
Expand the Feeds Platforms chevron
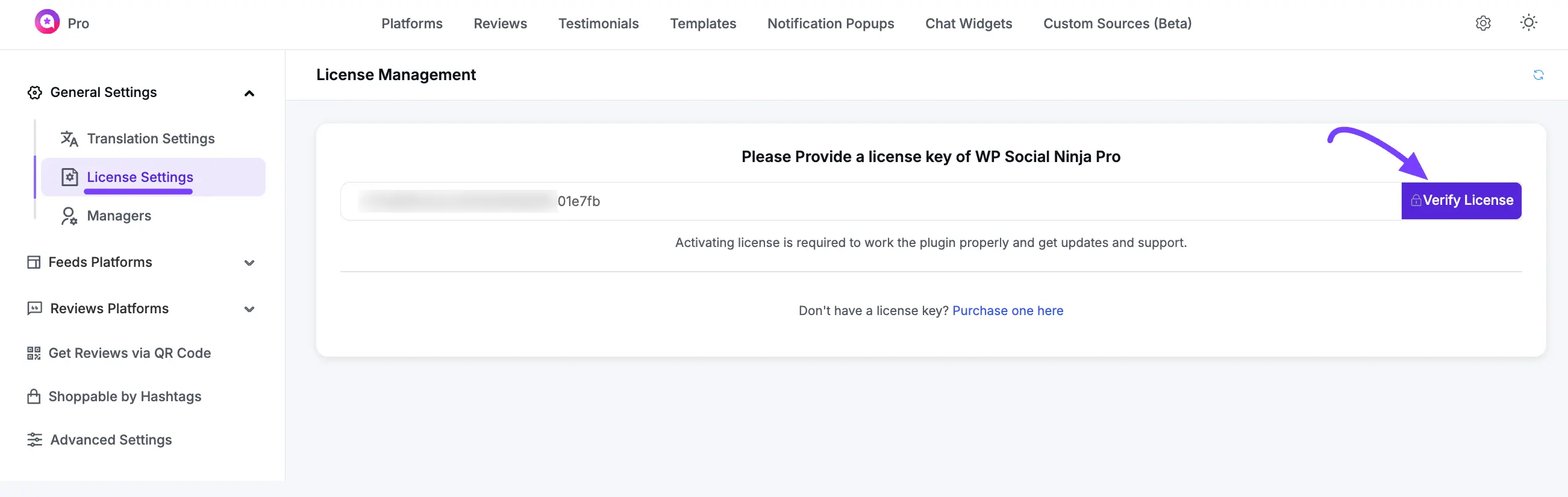pyautogui.click(x=249, y=263)
